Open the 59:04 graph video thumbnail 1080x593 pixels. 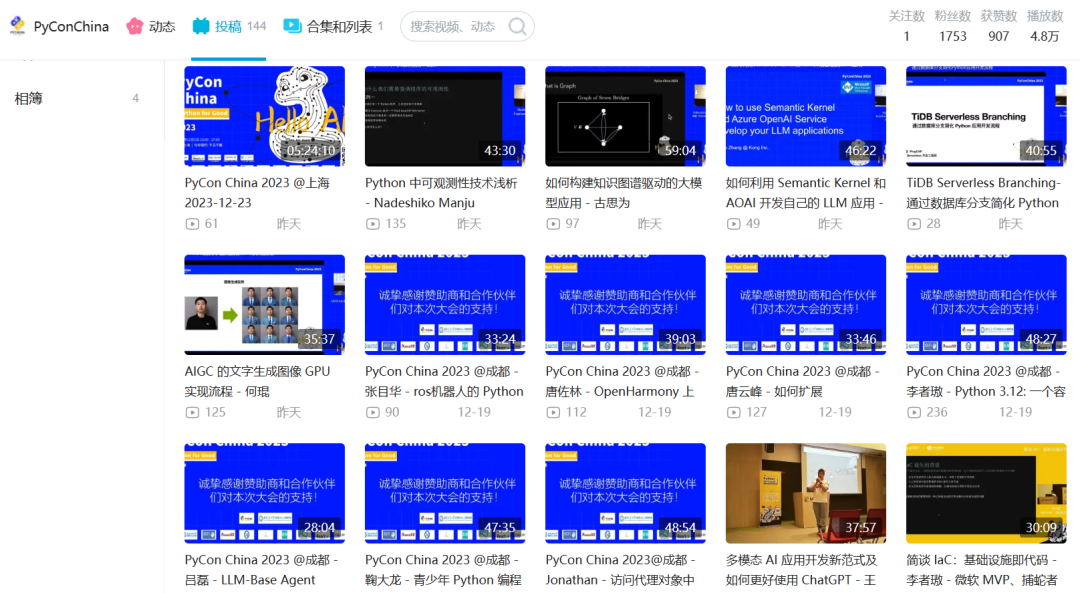pyautogui.click(x=625, y=116)
